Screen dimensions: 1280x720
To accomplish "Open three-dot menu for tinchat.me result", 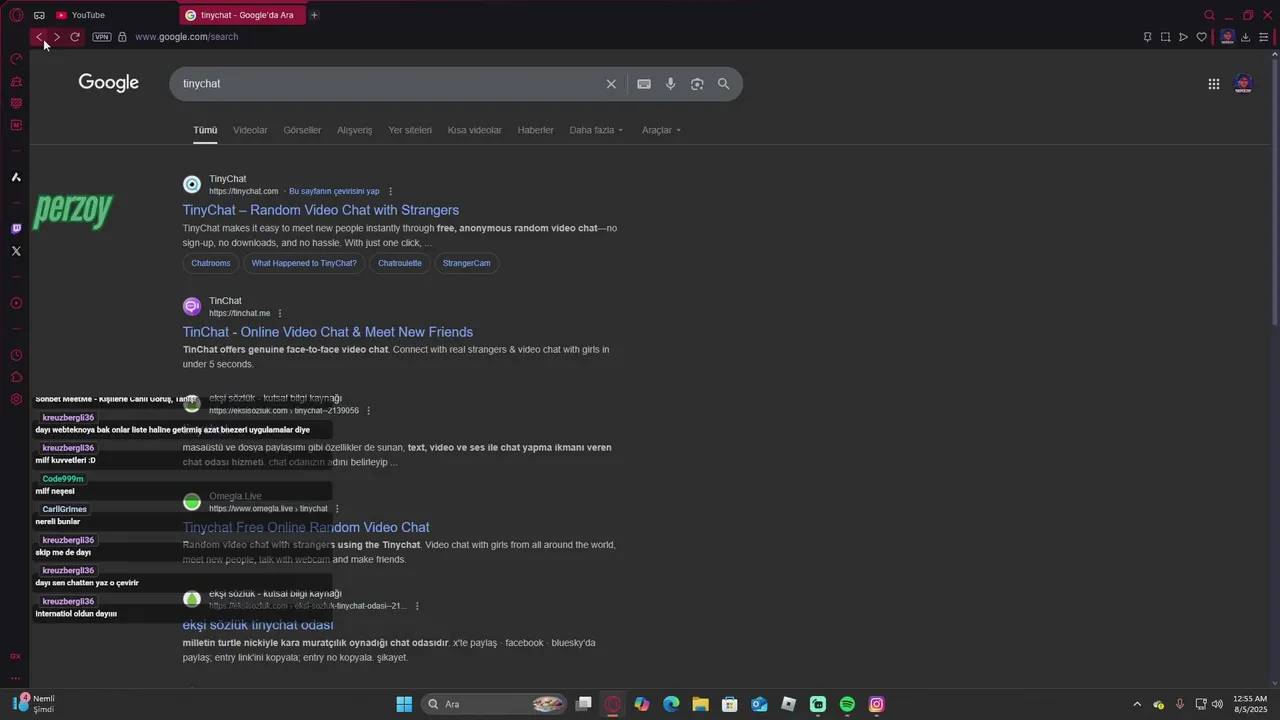I will 280,313.
